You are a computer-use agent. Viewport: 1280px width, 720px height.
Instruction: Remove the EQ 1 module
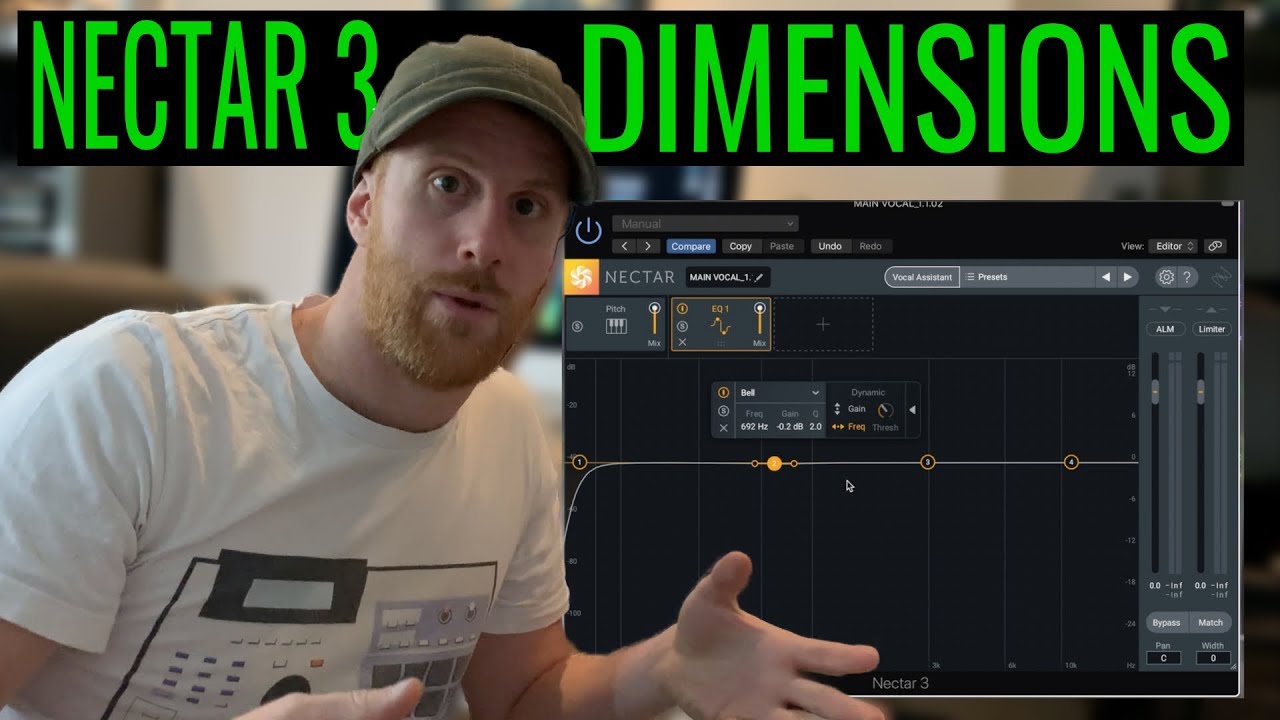tap(682, 342)
